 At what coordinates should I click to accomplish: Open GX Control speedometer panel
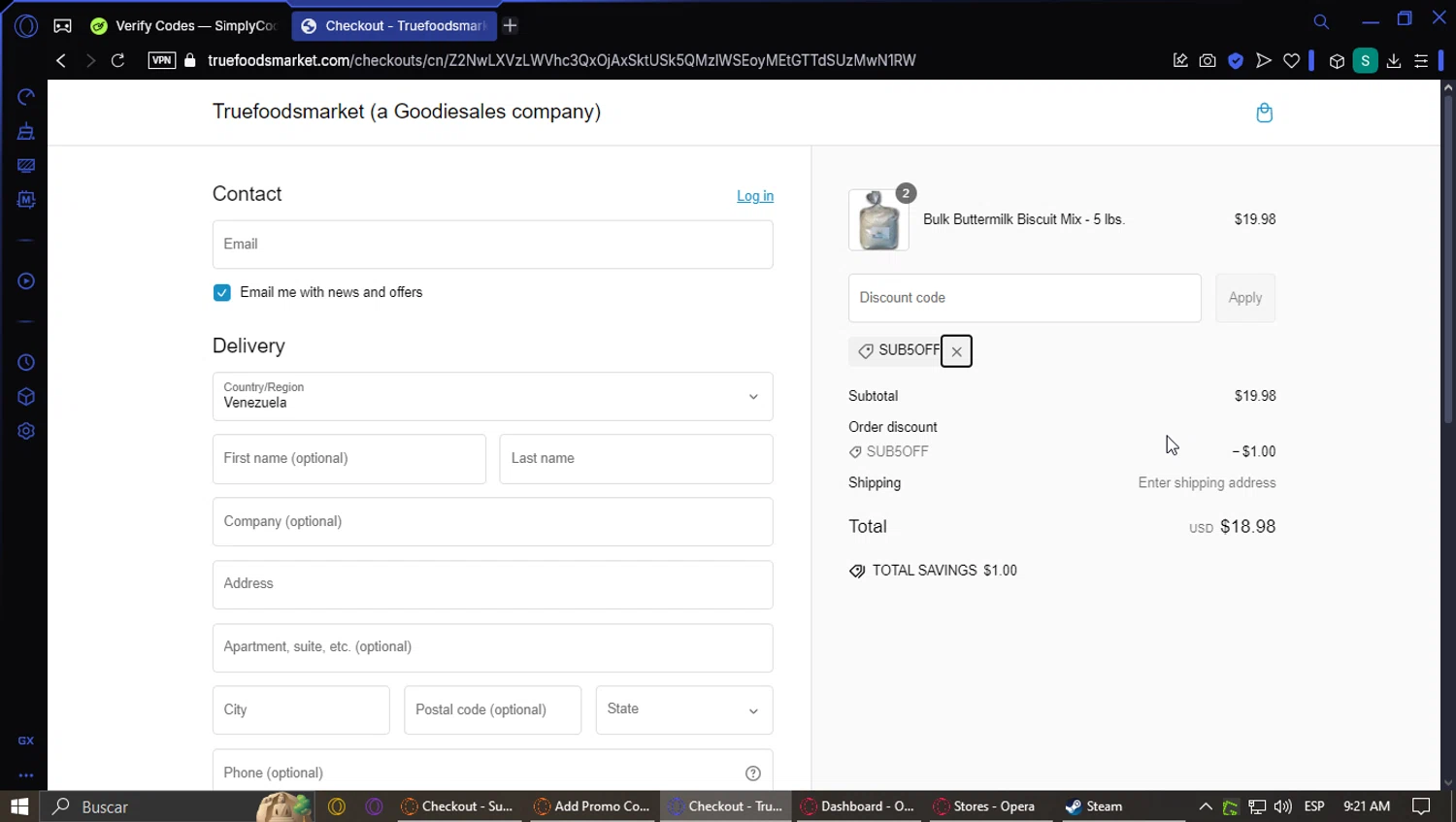point(26,97)
